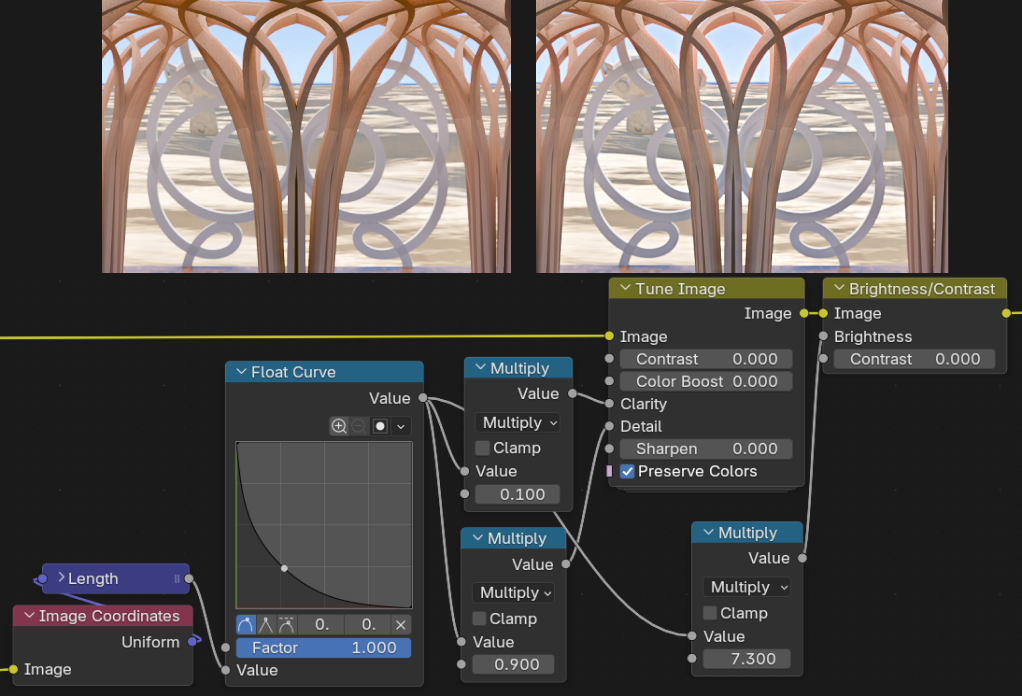Zoom in on the Float Curve graph
The height and width of the screenshot is (696, 1022).
[339, 426]
